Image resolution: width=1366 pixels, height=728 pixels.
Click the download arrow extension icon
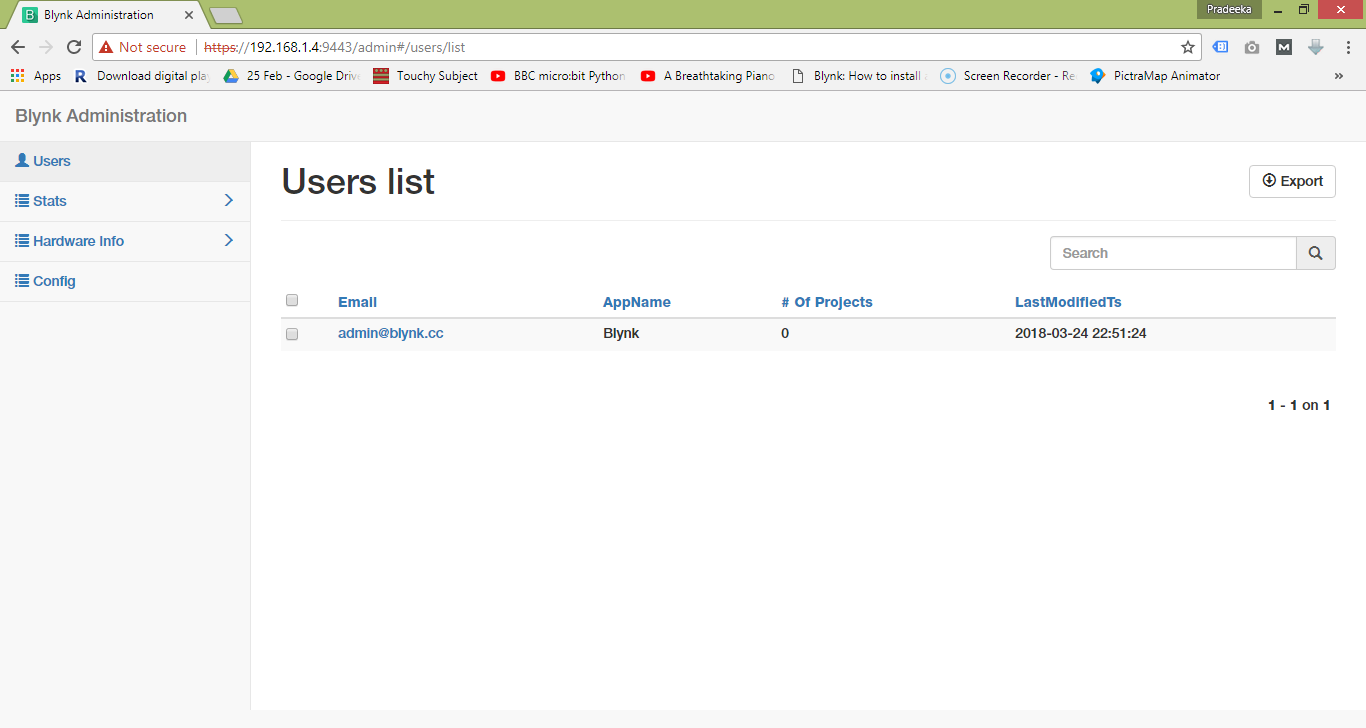[x=1316, y=47]
